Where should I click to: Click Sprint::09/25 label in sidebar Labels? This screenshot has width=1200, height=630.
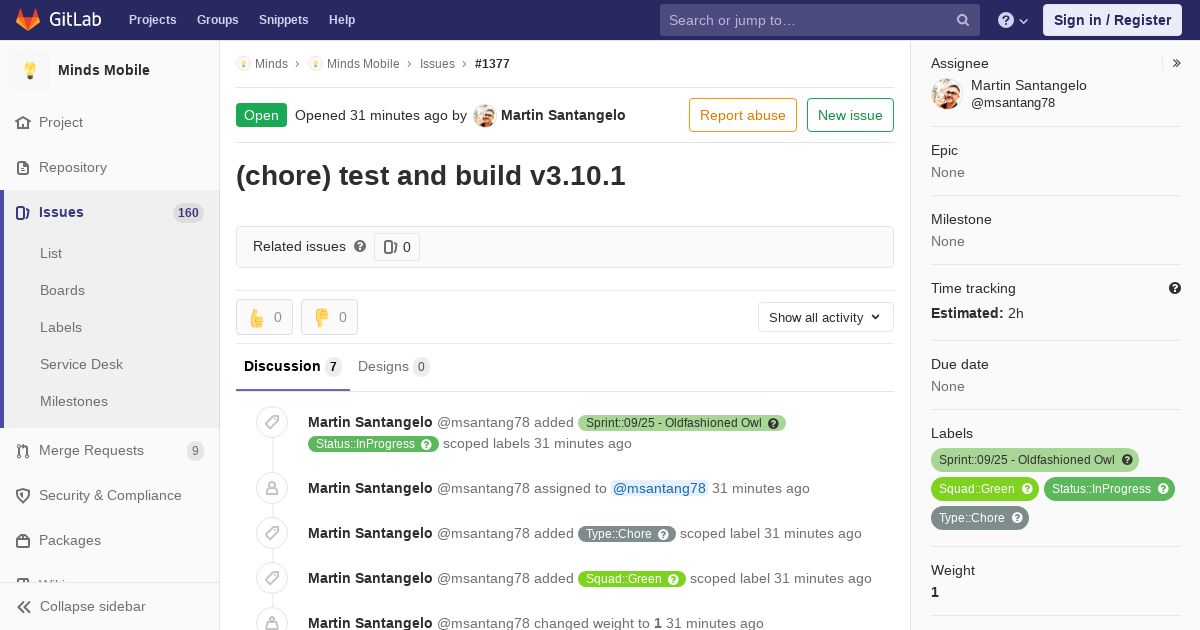1035,460
